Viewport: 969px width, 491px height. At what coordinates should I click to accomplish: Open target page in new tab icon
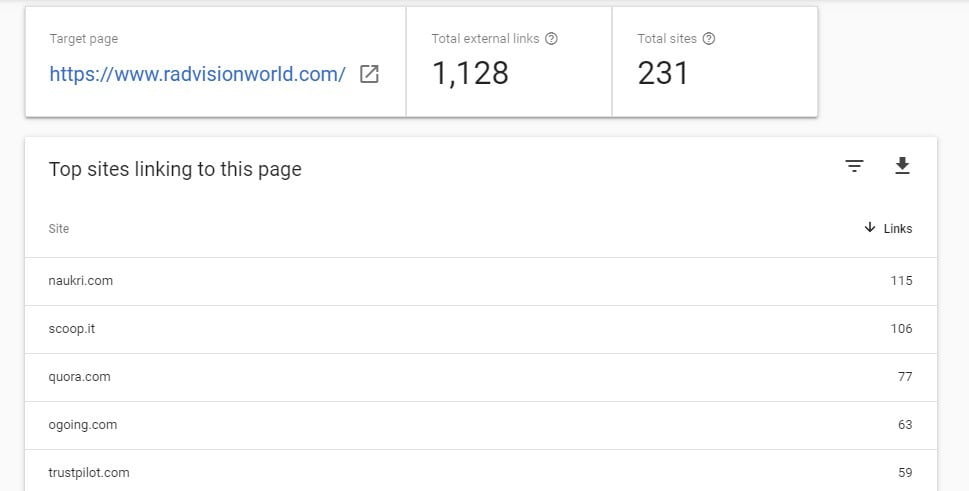369,74
